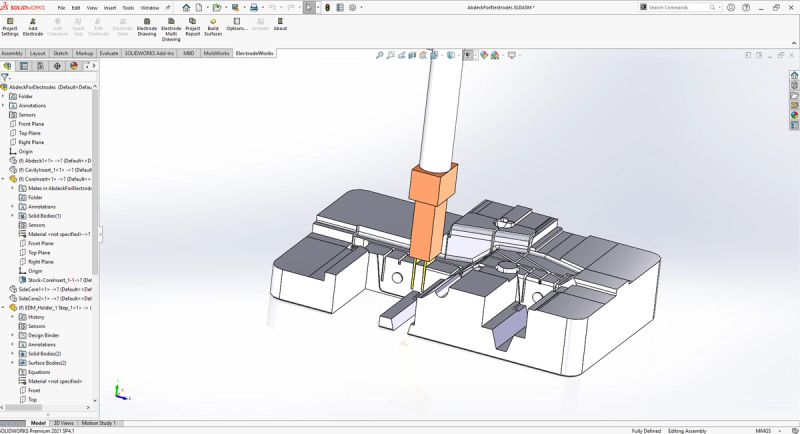Open ElectrodeWorks Project Settings
The height and width of the screenshot is (434, 800).
(10, 27)
